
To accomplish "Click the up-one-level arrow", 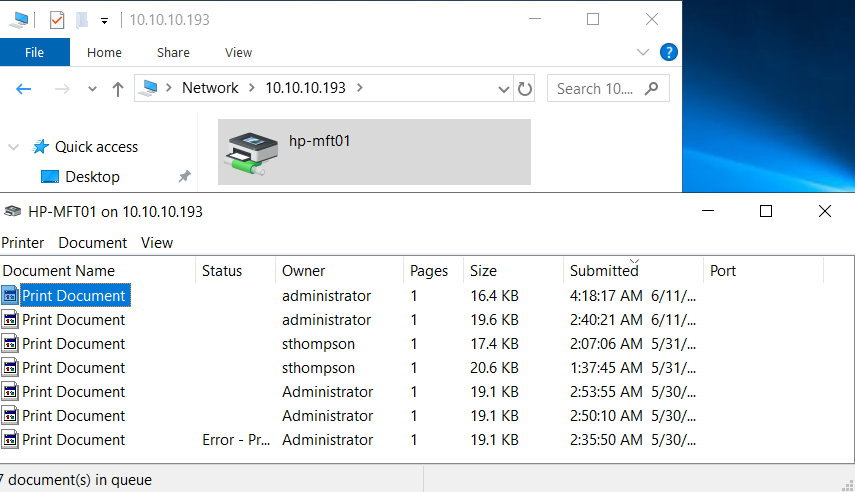I will point(117,89).
